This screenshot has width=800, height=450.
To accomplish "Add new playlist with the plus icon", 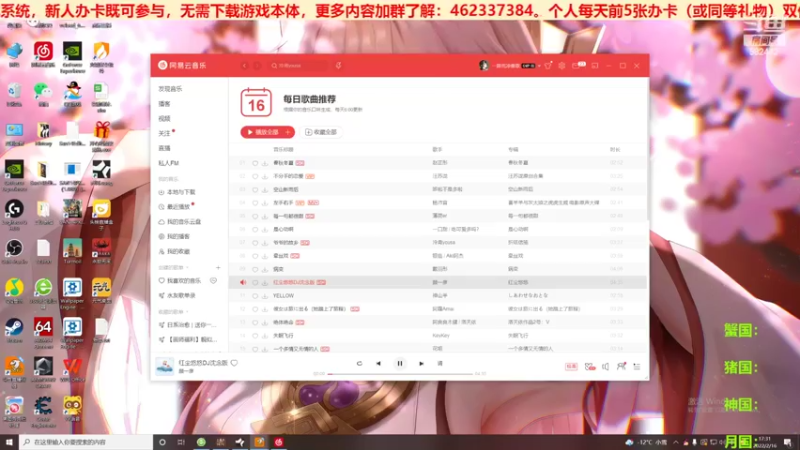I will pos(218,267).
